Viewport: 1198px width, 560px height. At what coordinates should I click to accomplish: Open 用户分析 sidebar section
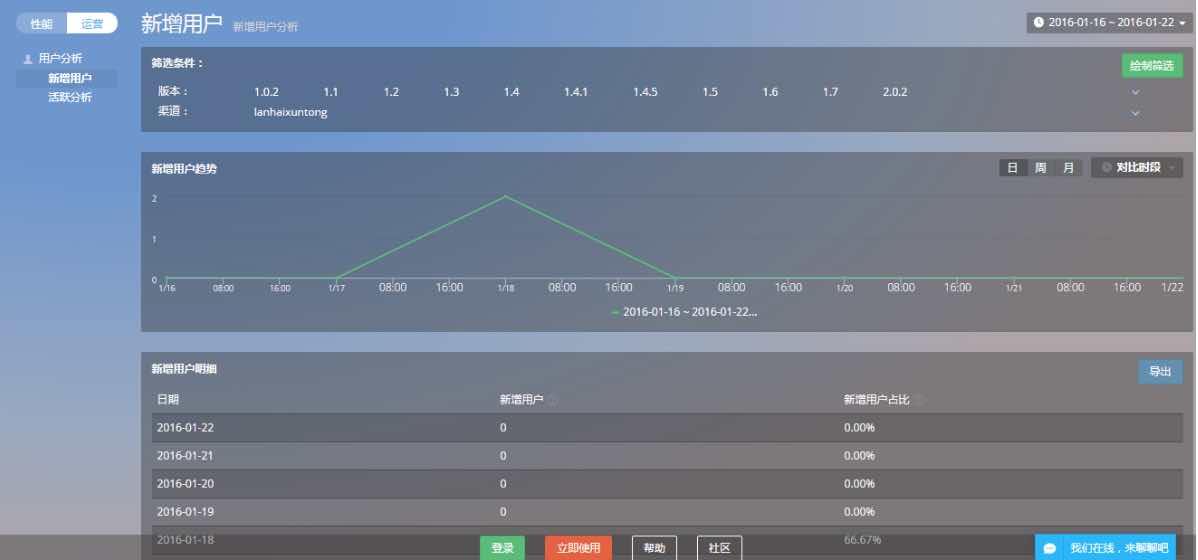coord(60,58)
